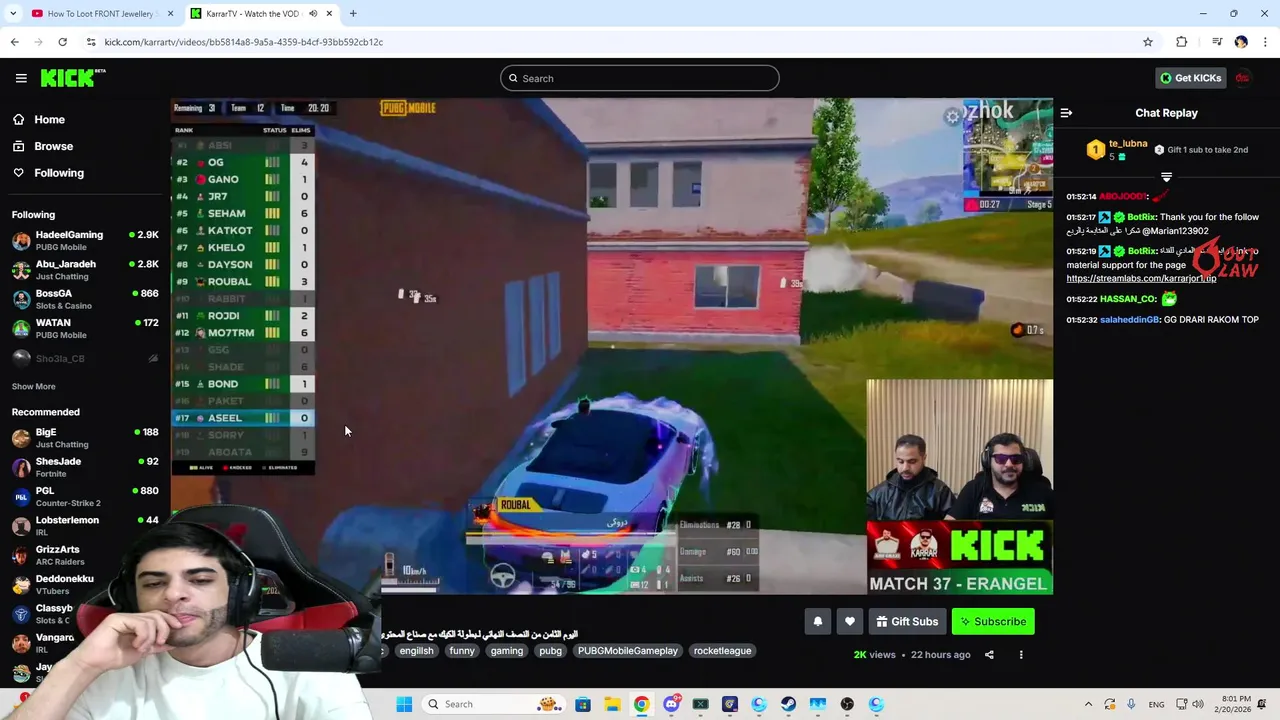The image size is (1280, 720).
Task: Open the tab search dropdown
Action: click(12, 13)
